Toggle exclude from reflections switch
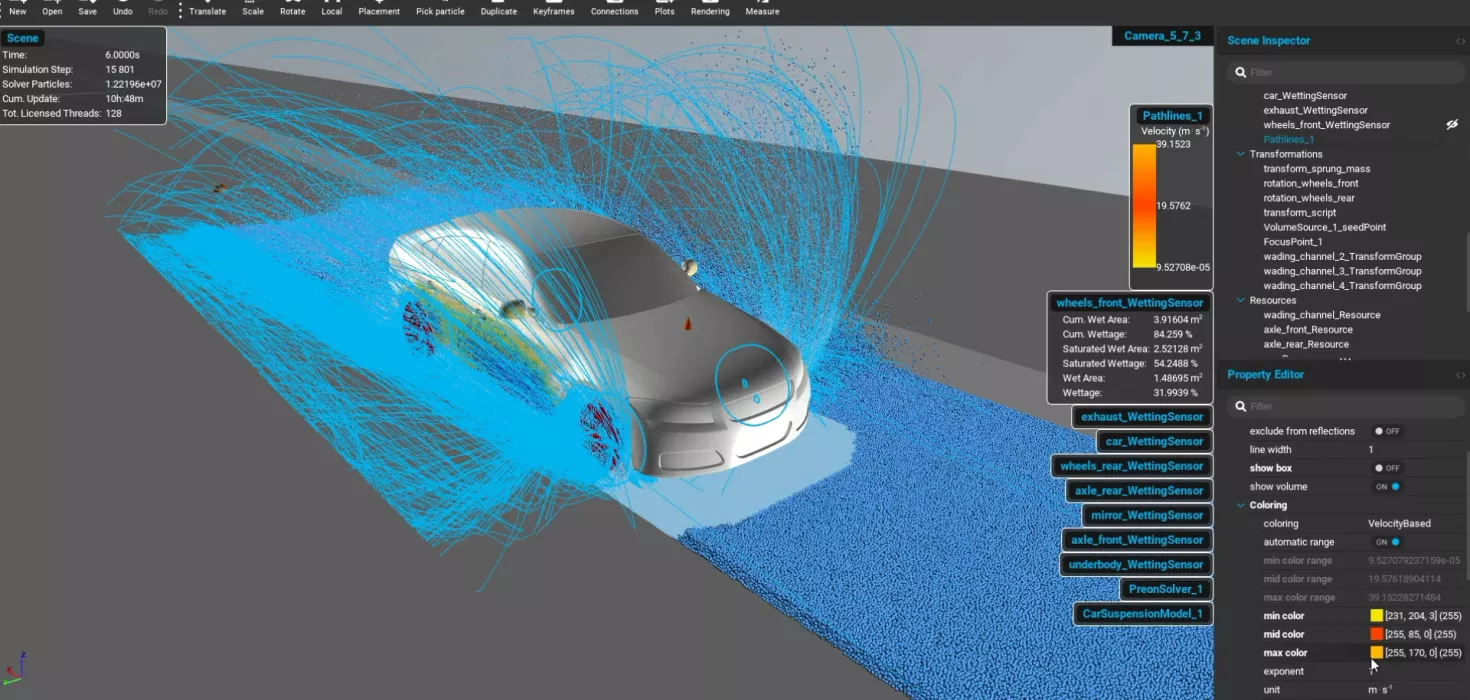 point(1386,431)
